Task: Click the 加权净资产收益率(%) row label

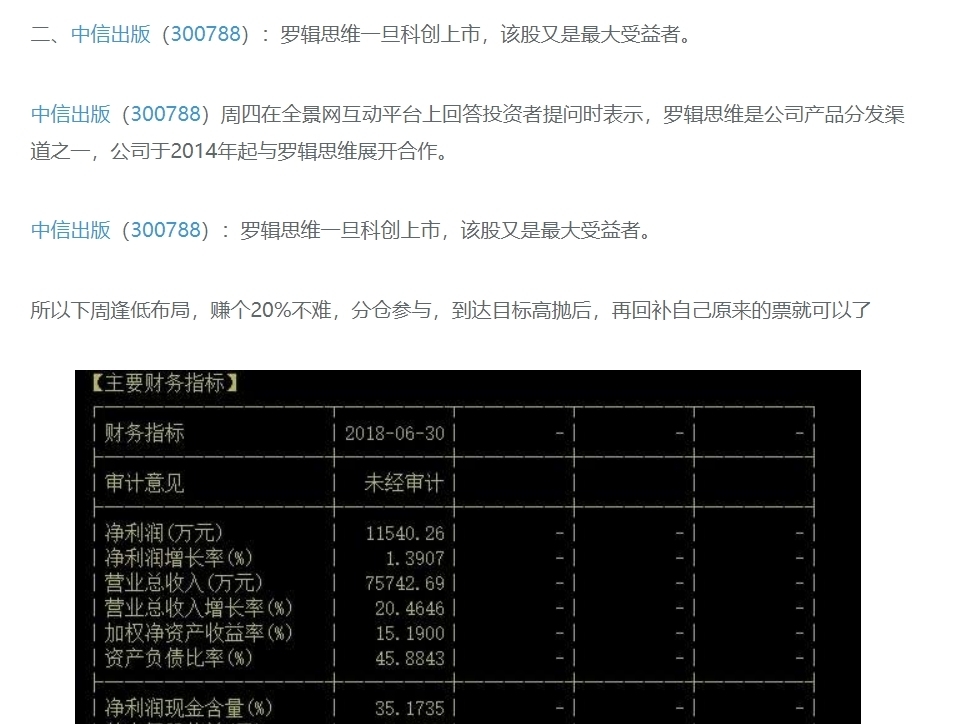Action: point(199,633)
